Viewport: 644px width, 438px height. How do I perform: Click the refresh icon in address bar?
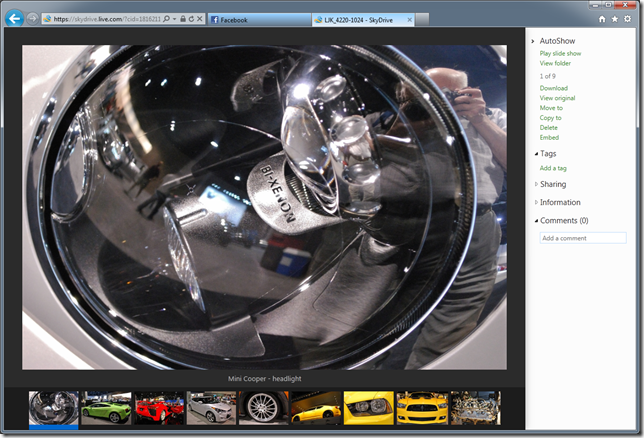[190, 19]
